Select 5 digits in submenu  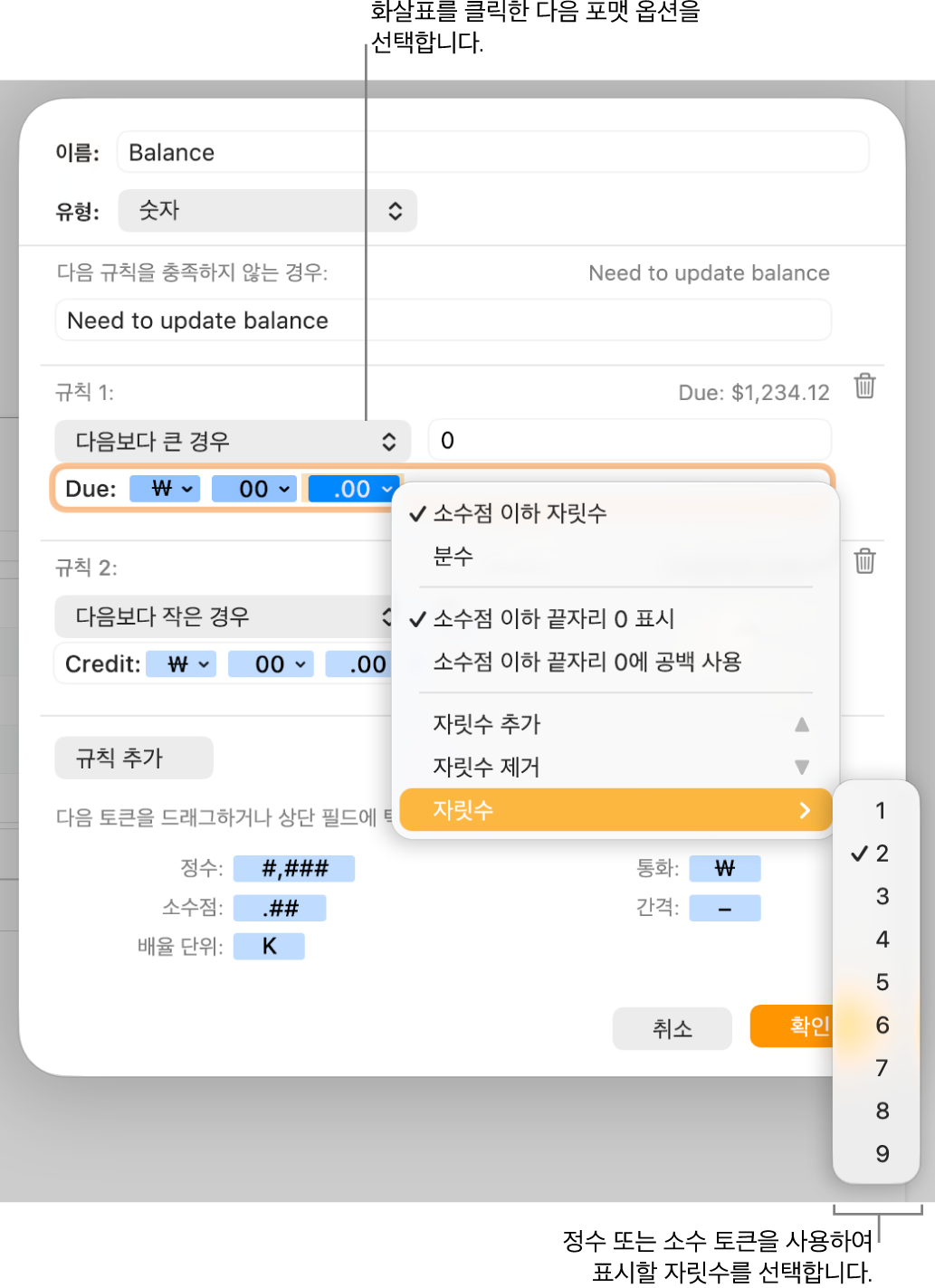tap(876, 982)
